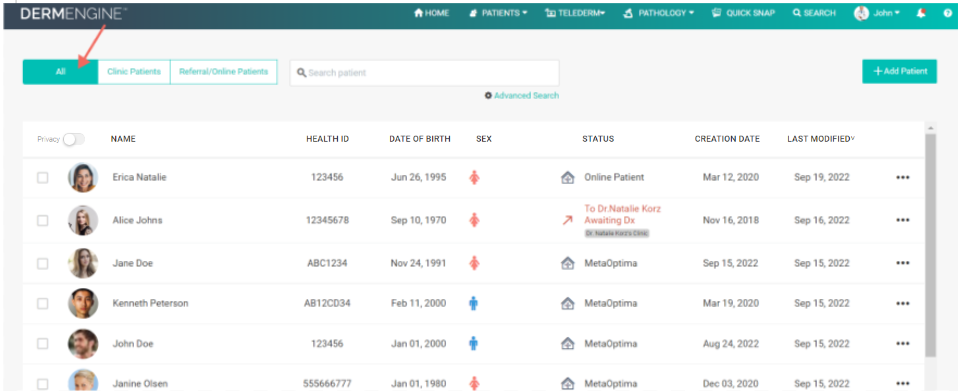Screen dimensions: 958x391
Task: Open Quick Snap
Action: click(x=743, y=13)
